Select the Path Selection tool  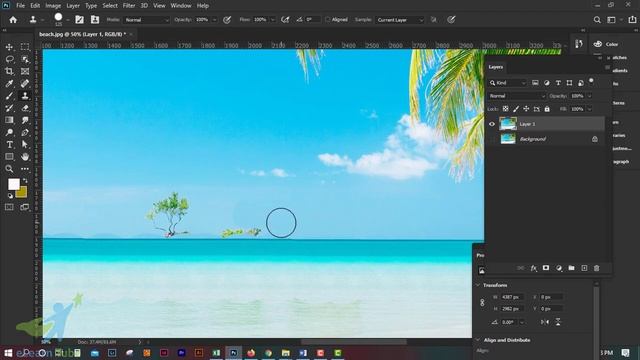[25, 144]
